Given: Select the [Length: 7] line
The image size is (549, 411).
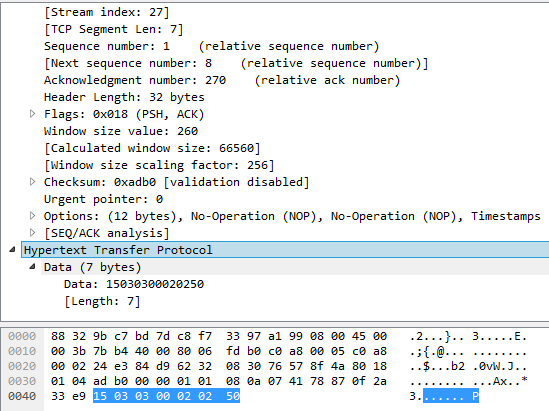Looking at the screenshot, I should pos(102,301).
